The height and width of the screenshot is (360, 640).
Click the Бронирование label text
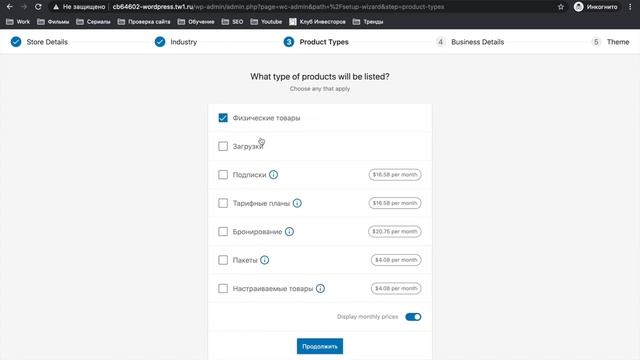(x=257, y=231)
